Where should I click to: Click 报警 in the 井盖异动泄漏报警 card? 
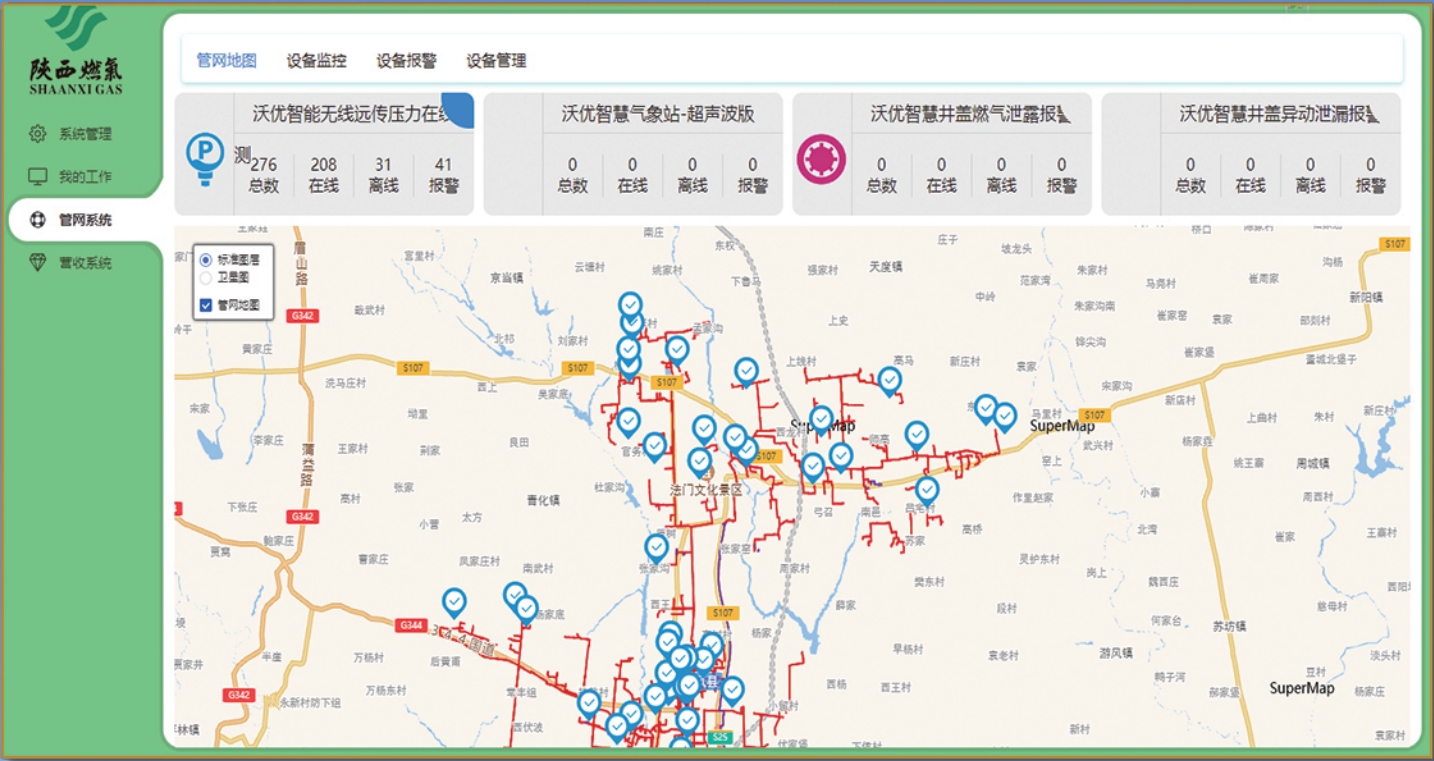(1371, 186)
